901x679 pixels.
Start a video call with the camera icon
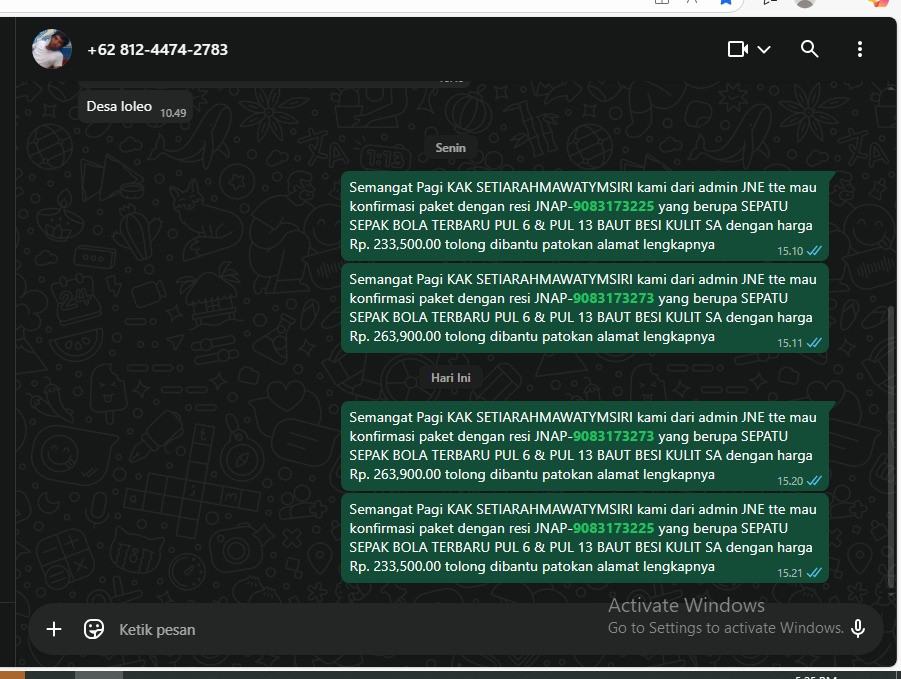[738, 49]
